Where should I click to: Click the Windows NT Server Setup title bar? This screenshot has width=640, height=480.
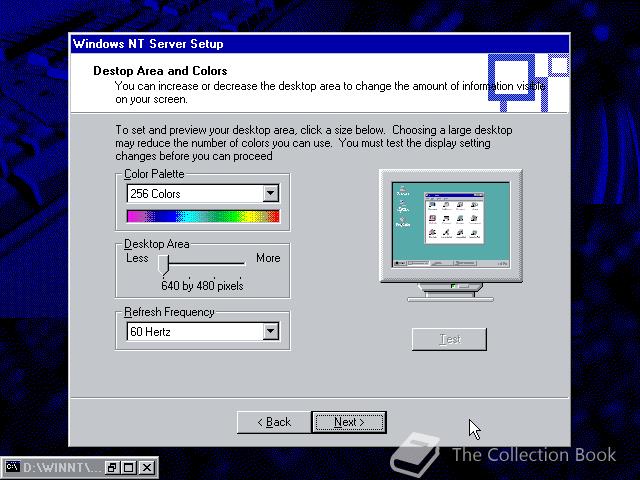[x=320, y=44]
